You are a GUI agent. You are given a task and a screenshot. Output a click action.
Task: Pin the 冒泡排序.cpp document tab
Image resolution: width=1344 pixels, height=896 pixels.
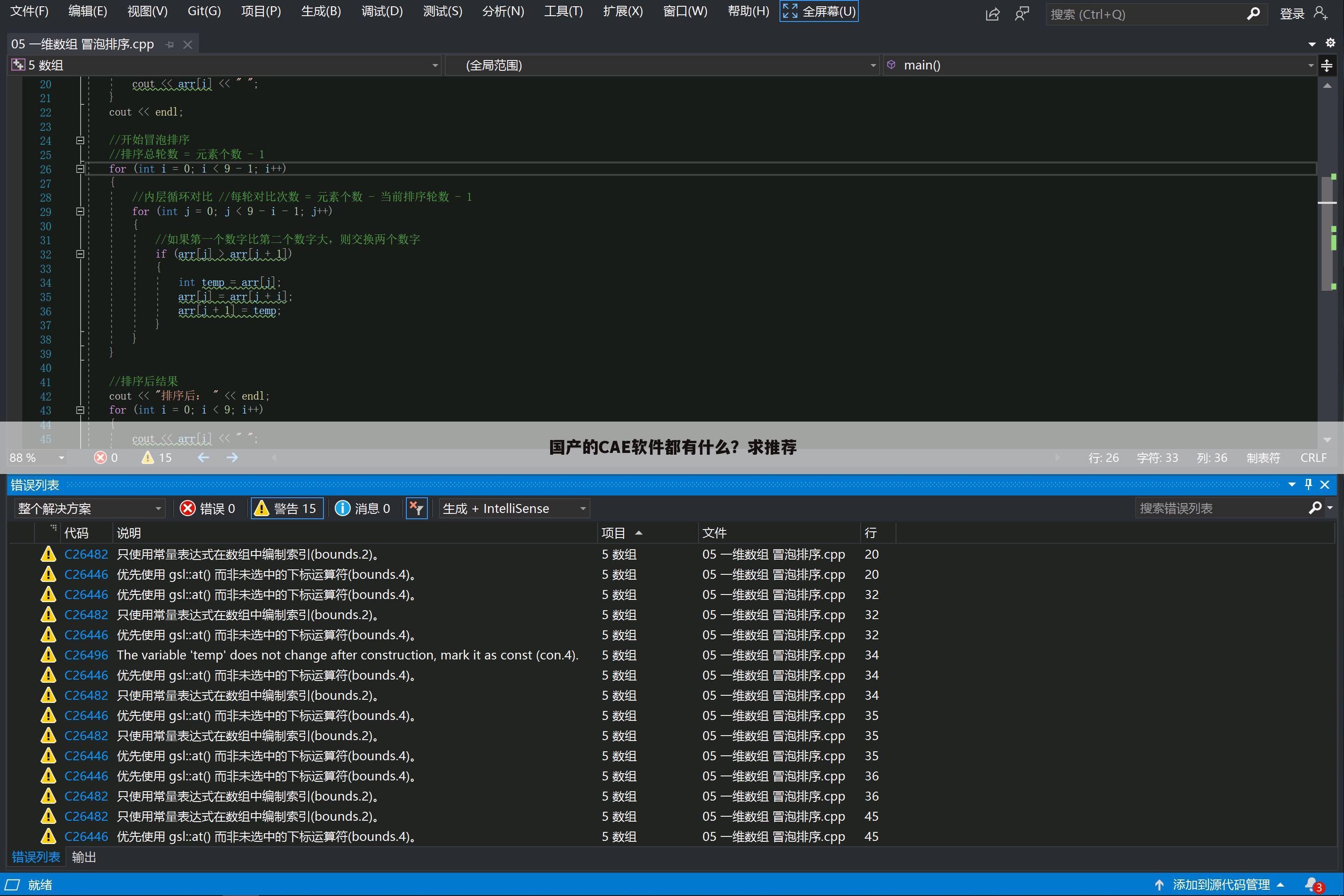pyautogui.click(x=170, y=44)
